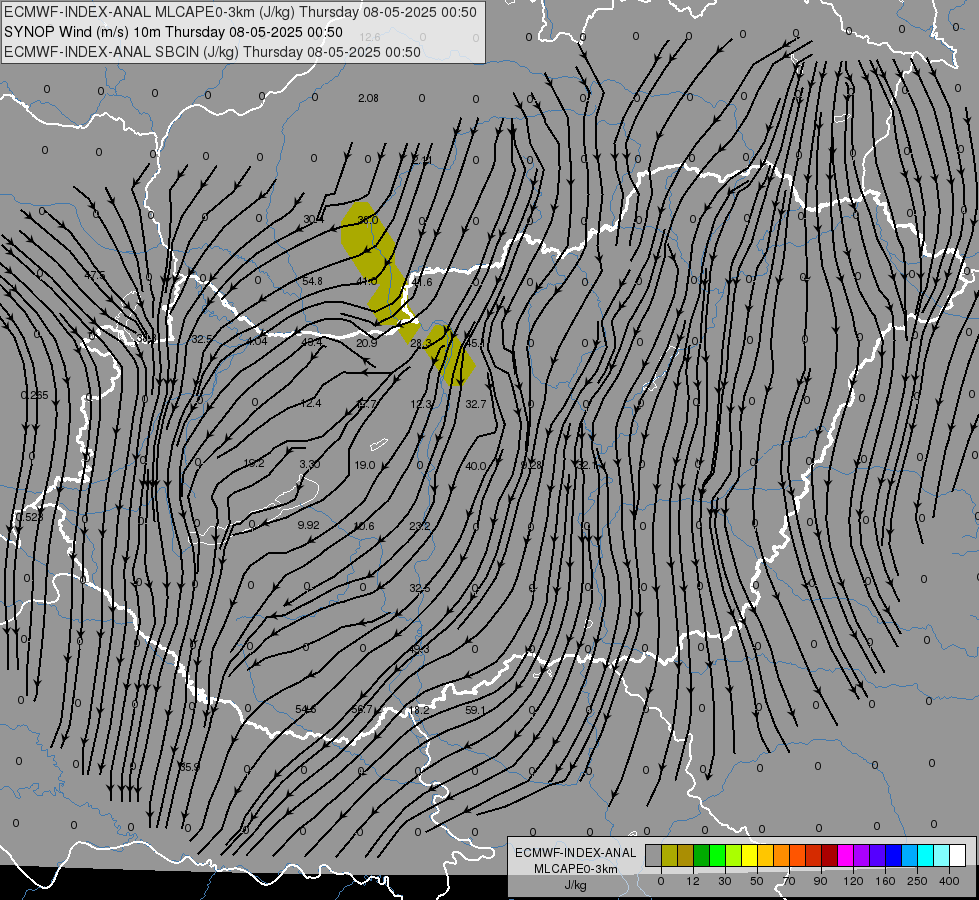Select the olive-yellow legend swatch above 0

click(x=669, y=855)
